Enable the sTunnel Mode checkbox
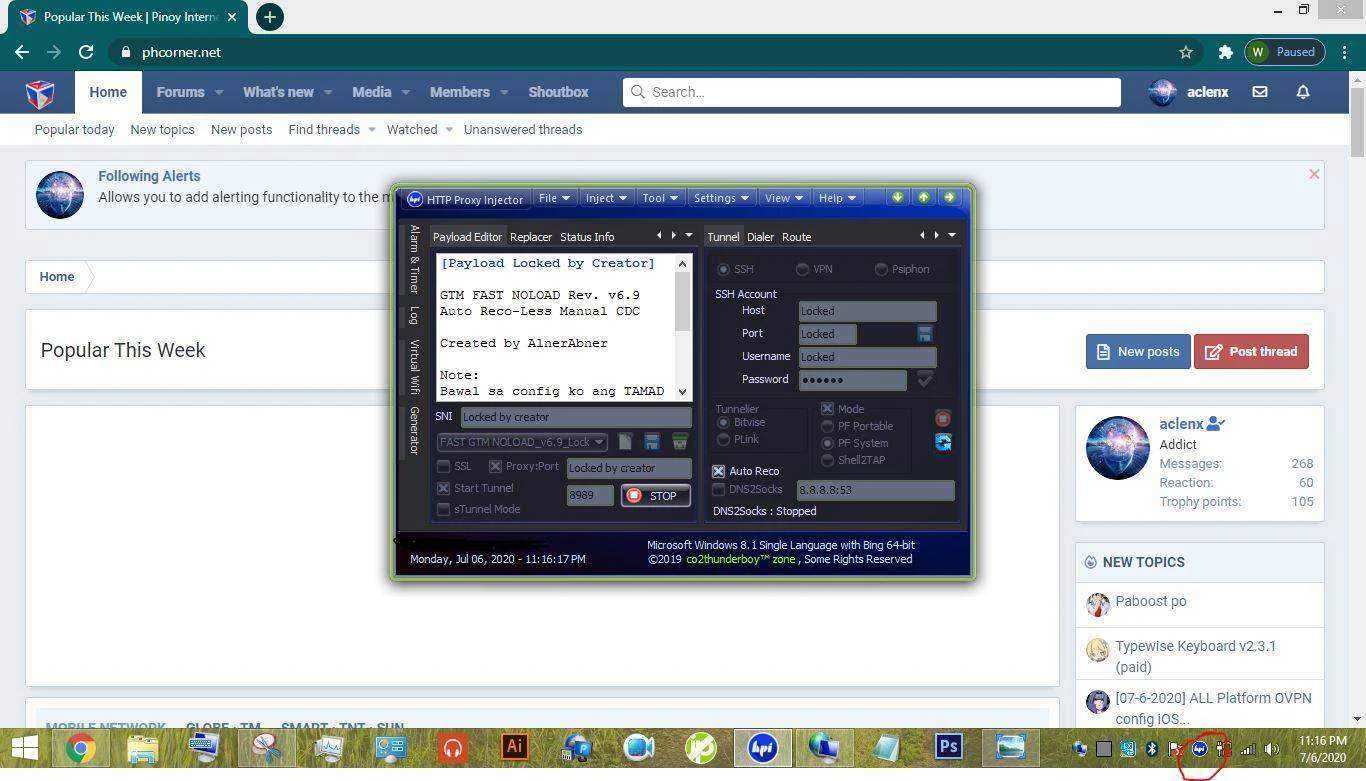This screenshot has width=1366, height=781. pyautogui.click(x=443, y=509)
